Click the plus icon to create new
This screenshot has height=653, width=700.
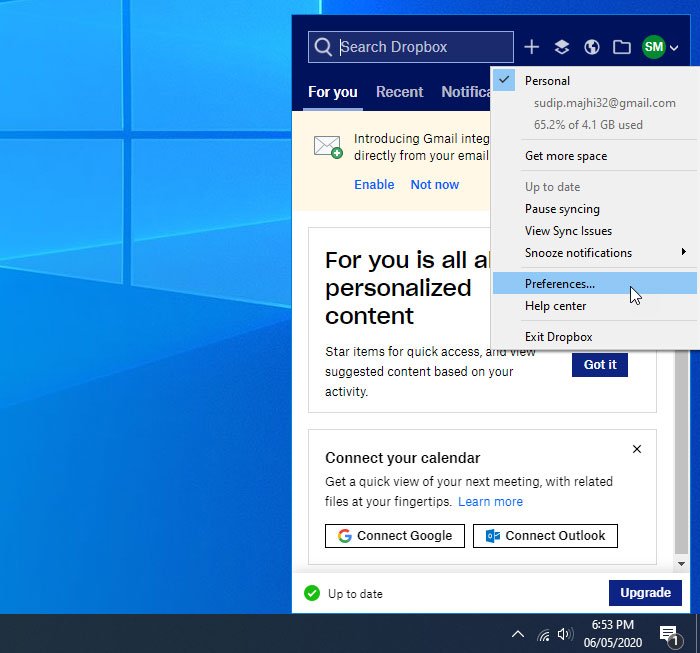pyautogui.click(x=532, y=47)
